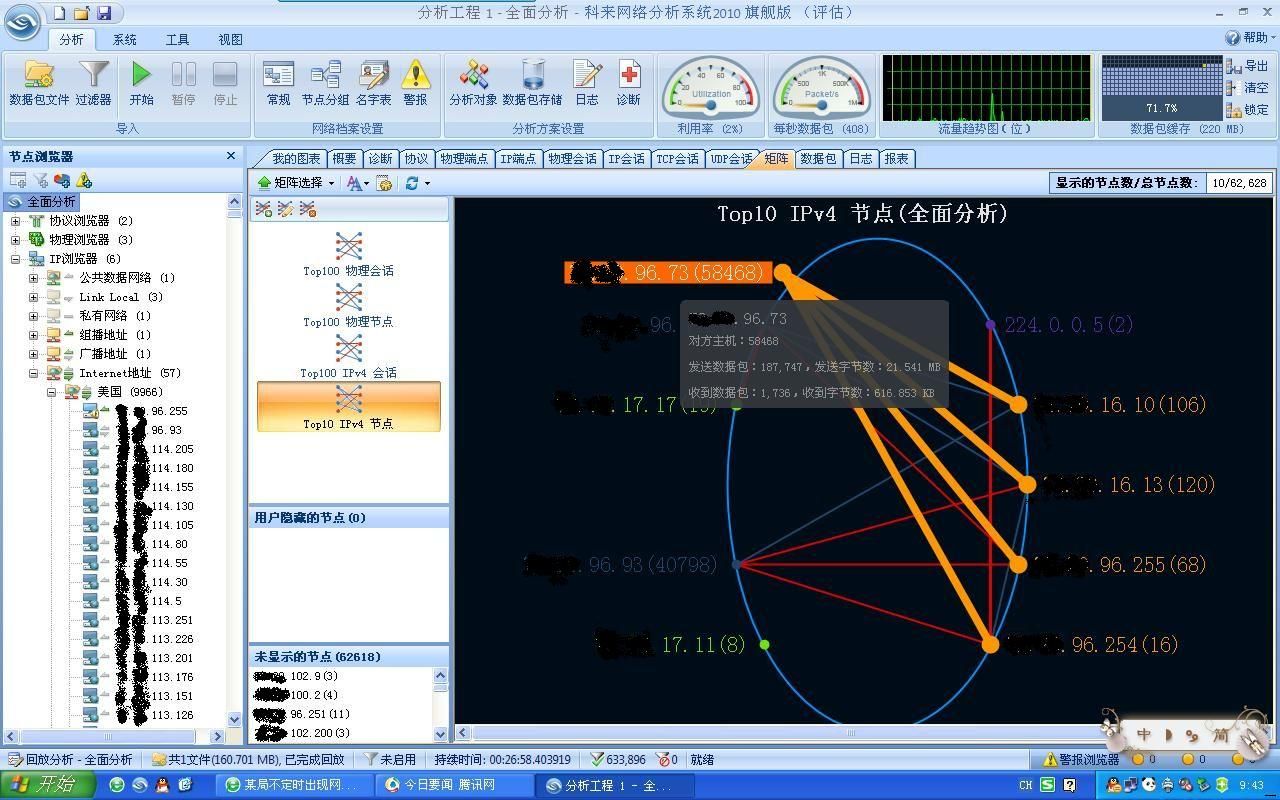Collapse the Internet地址 tree node
Screen dimensions: 1280x800
pyautogui.click(x=34, y=373)
